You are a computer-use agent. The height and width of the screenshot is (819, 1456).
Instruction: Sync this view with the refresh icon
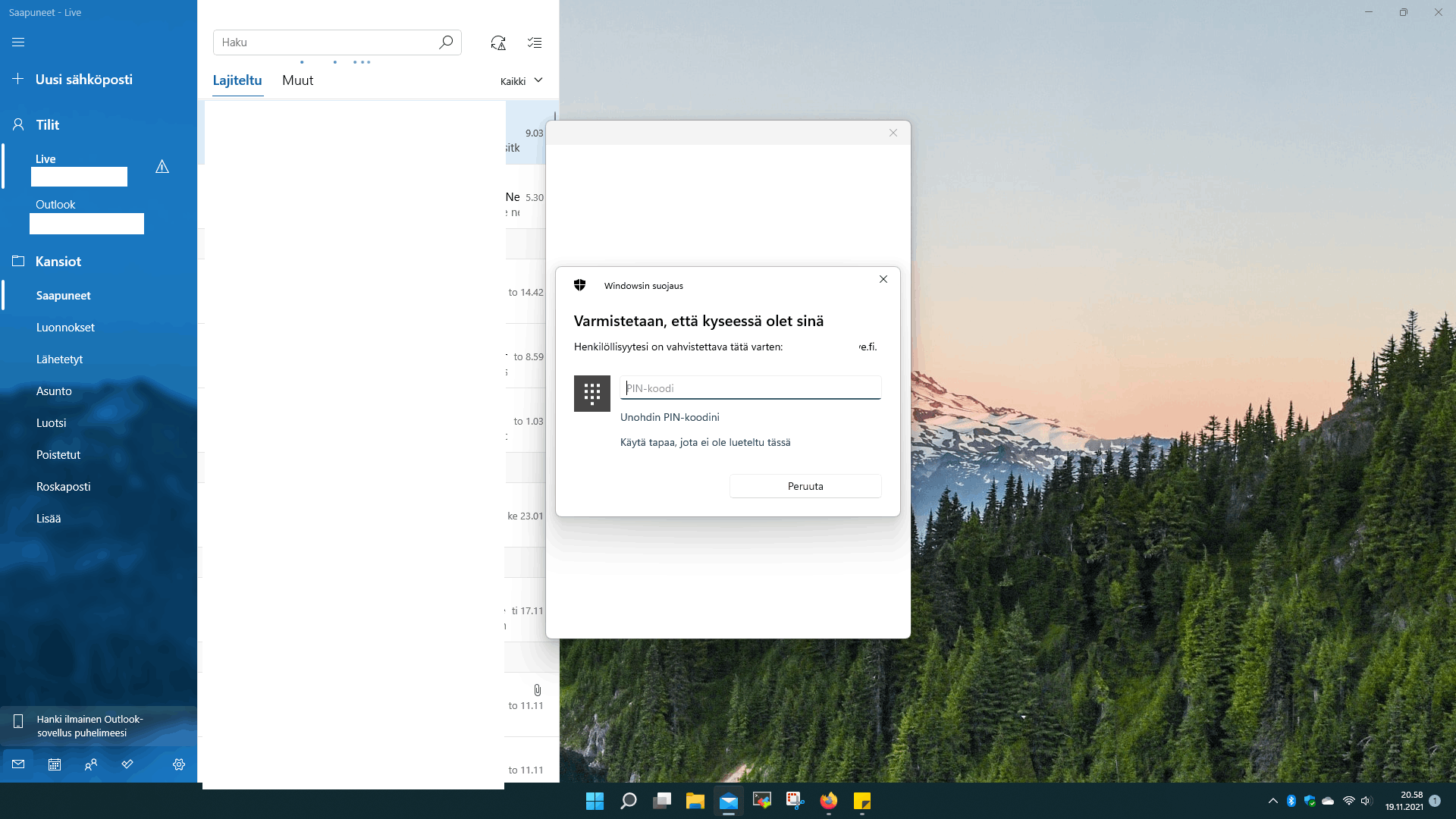coord(498,43)
